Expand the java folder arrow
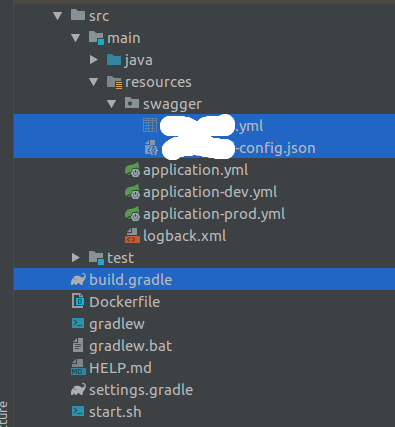This screenshot has width=395, height=427. [x=94, y=60]
